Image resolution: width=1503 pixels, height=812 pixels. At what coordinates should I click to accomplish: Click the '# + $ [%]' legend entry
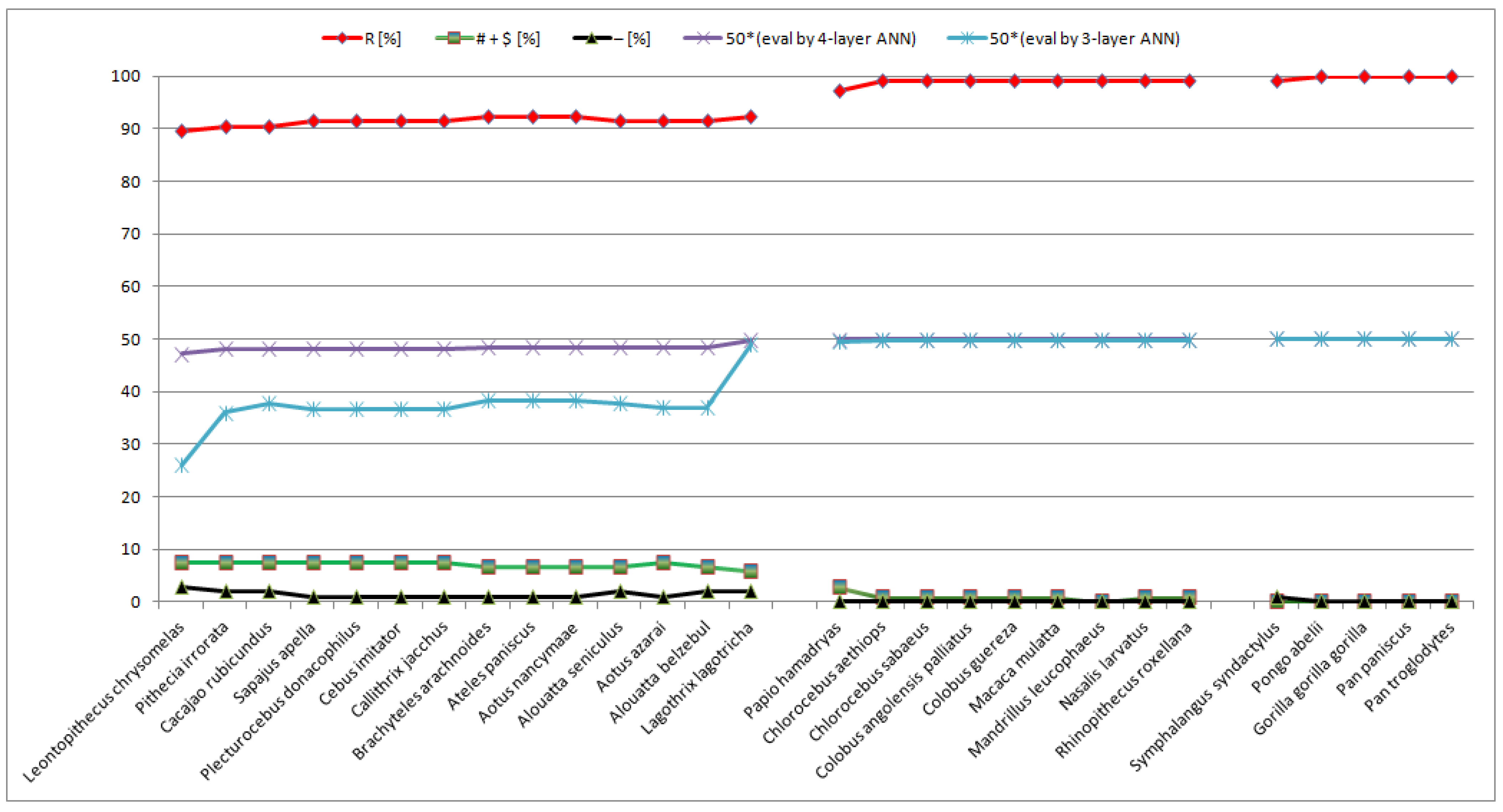click(x=489, y=38)
